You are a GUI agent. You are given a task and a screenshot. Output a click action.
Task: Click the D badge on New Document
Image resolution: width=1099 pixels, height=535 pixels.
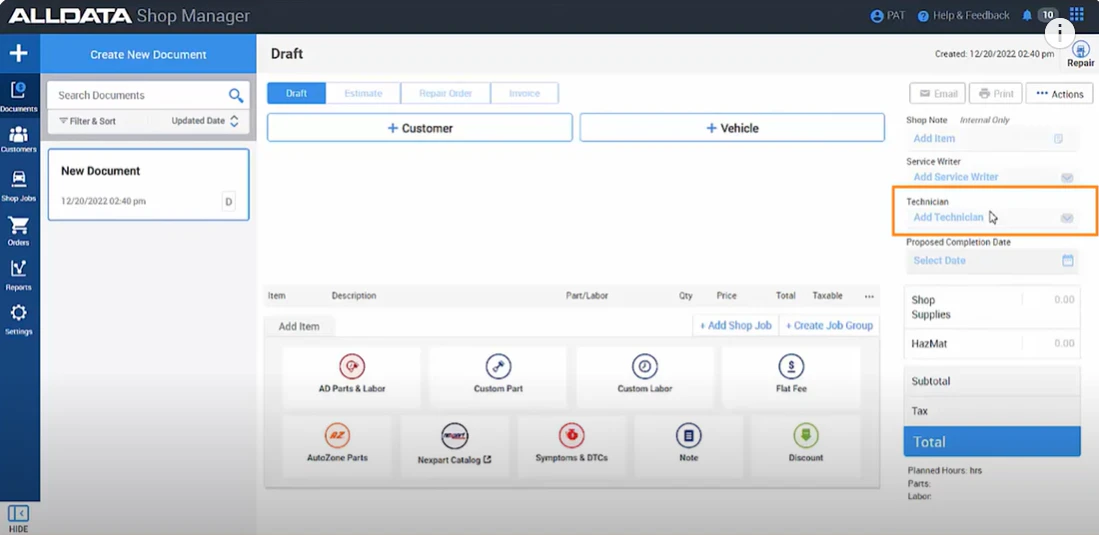coord(228,202)
